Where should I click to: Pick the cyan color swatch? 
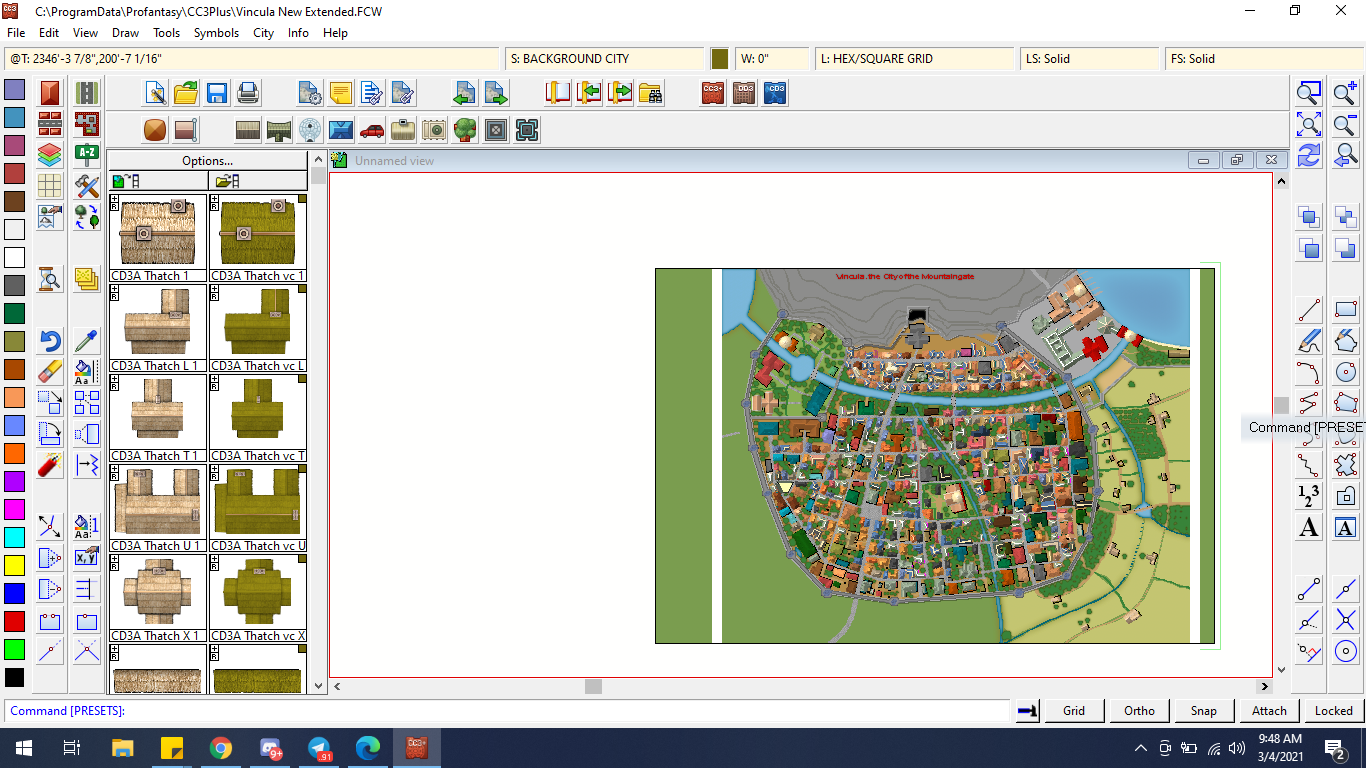(x=14, y=537)
